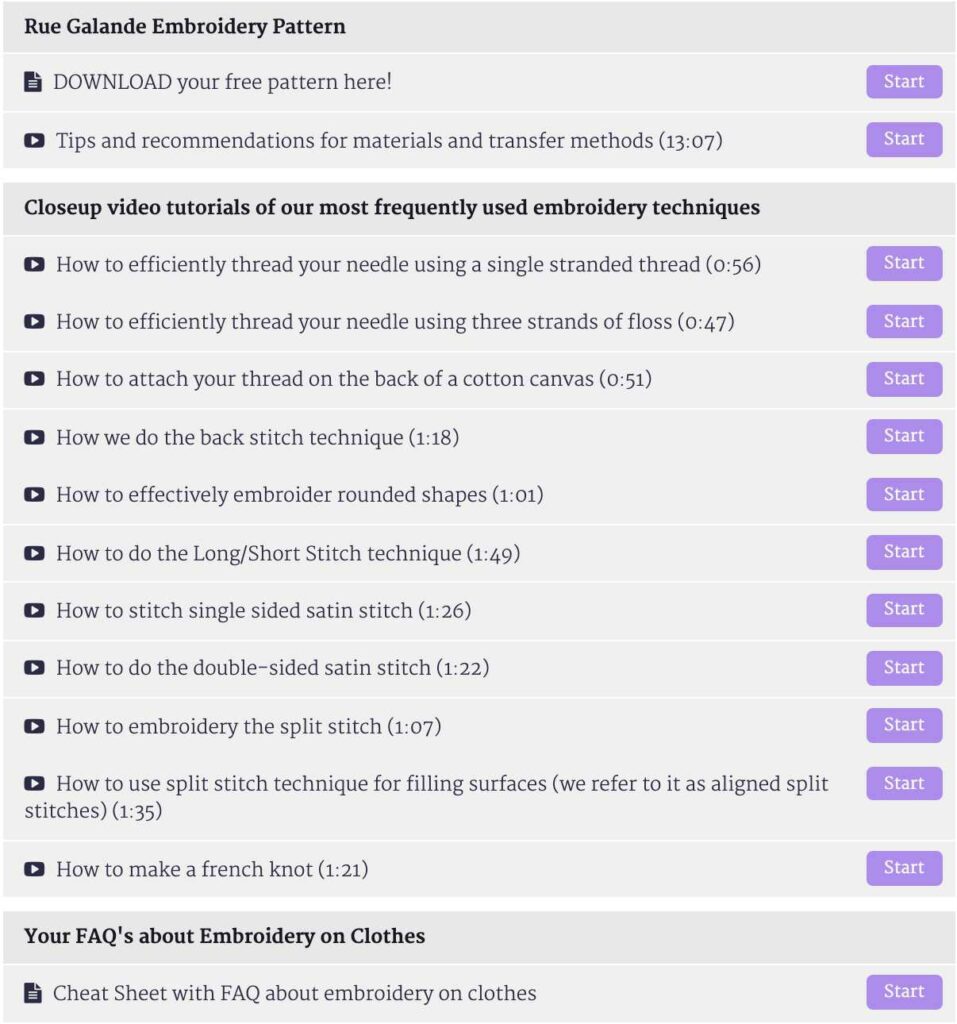Screen dimensions: 957x1024
Task: Start the three strands of floss video
Action: (903, 322)
